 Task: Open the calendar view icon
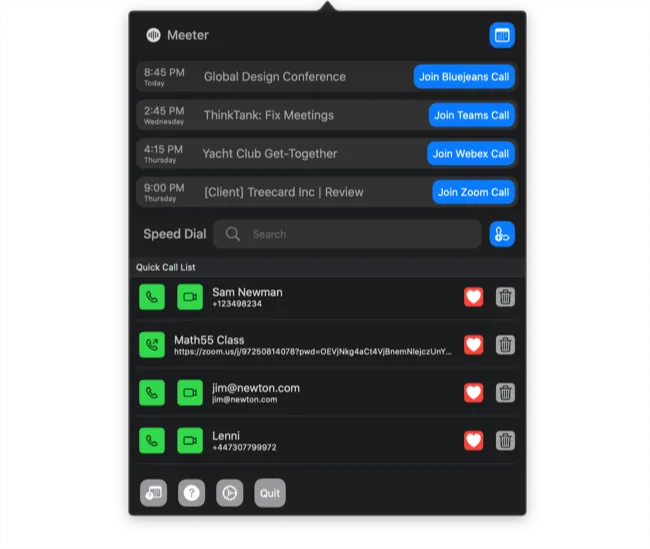click(x=502, y=35)
